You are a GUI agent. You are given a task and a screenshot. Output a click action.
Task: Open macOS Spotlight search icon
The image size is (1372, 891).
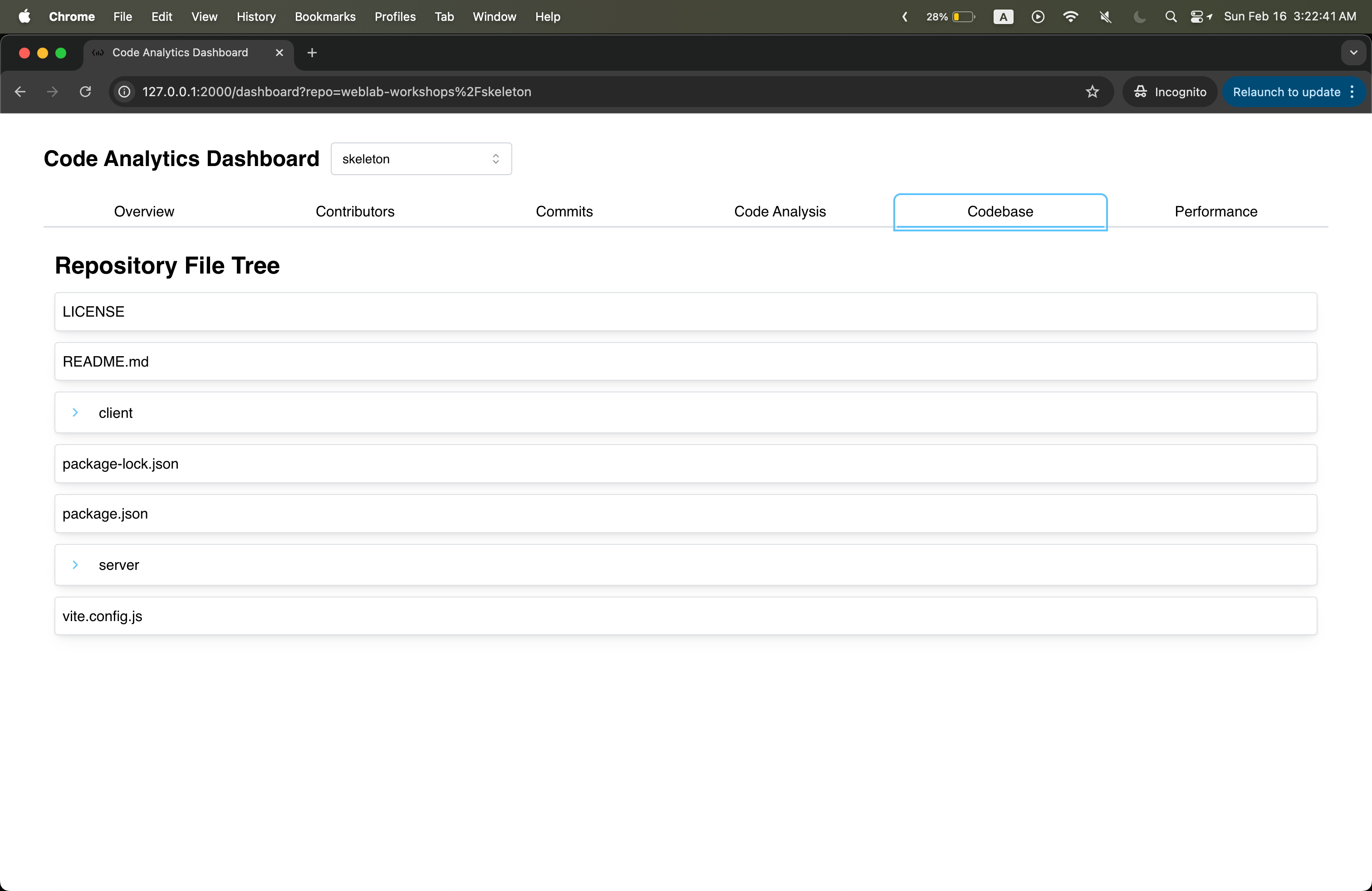[1170, 17]
